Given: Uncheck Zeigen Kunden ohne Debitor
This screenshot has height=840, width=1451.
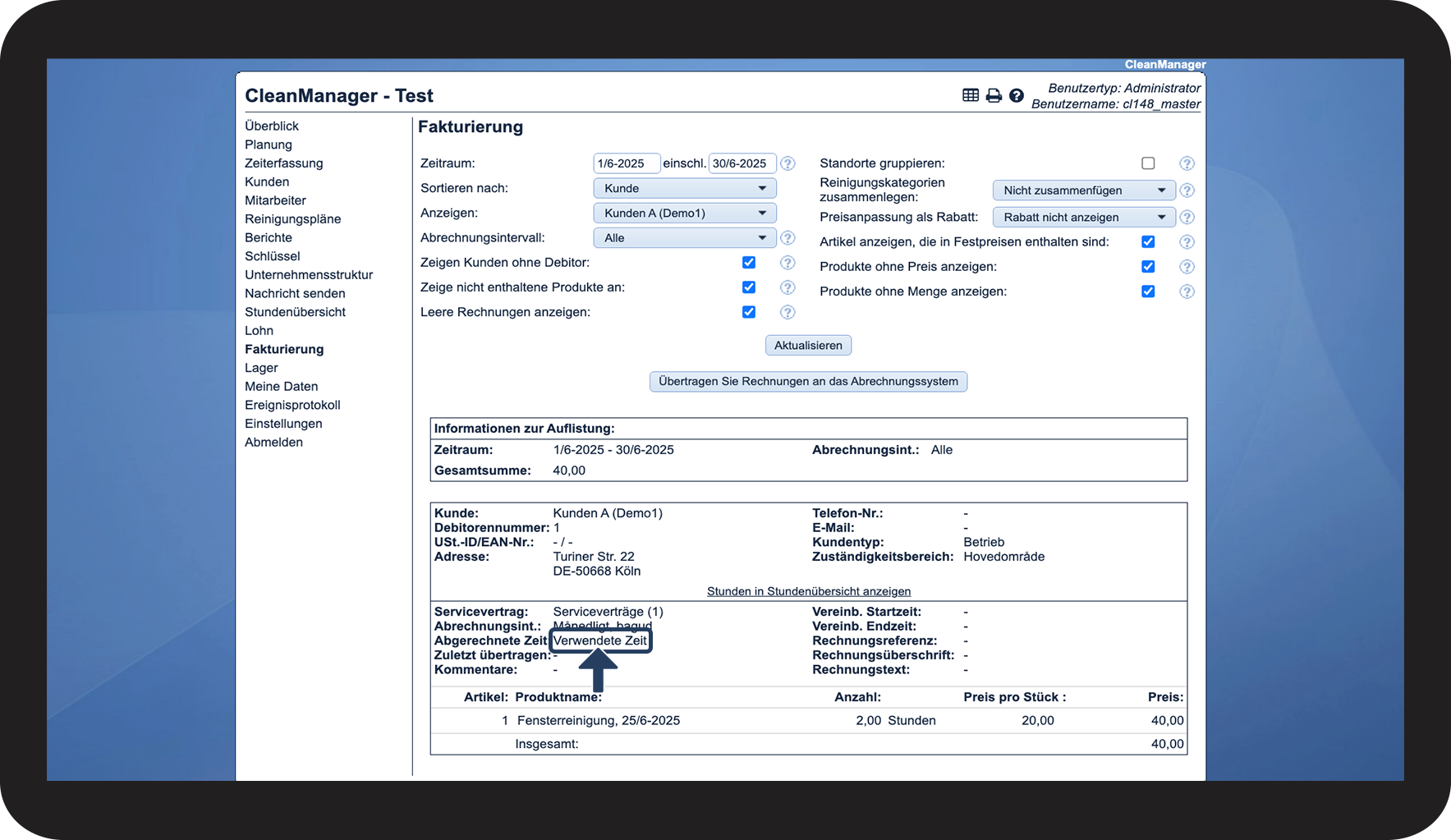Looking at the screenshot, I should [749, 263].
